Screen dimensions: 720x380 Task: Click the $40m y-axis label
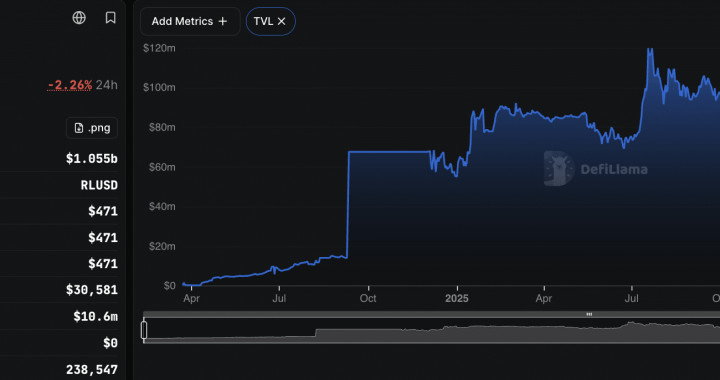162,207
